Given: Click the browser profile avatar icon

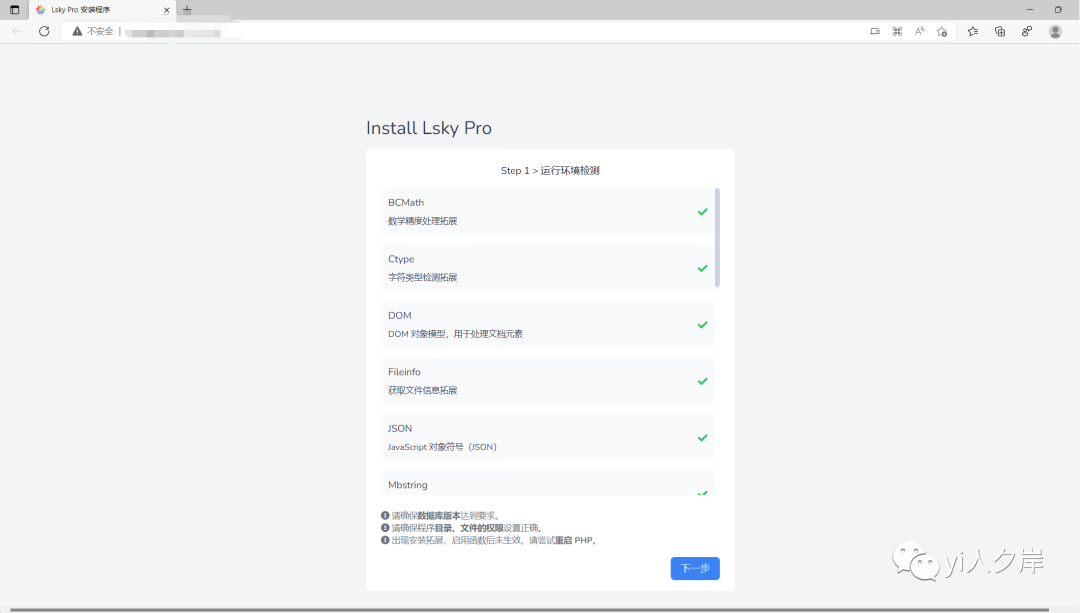Looking at the screenshot, I should pos(1055,31).
